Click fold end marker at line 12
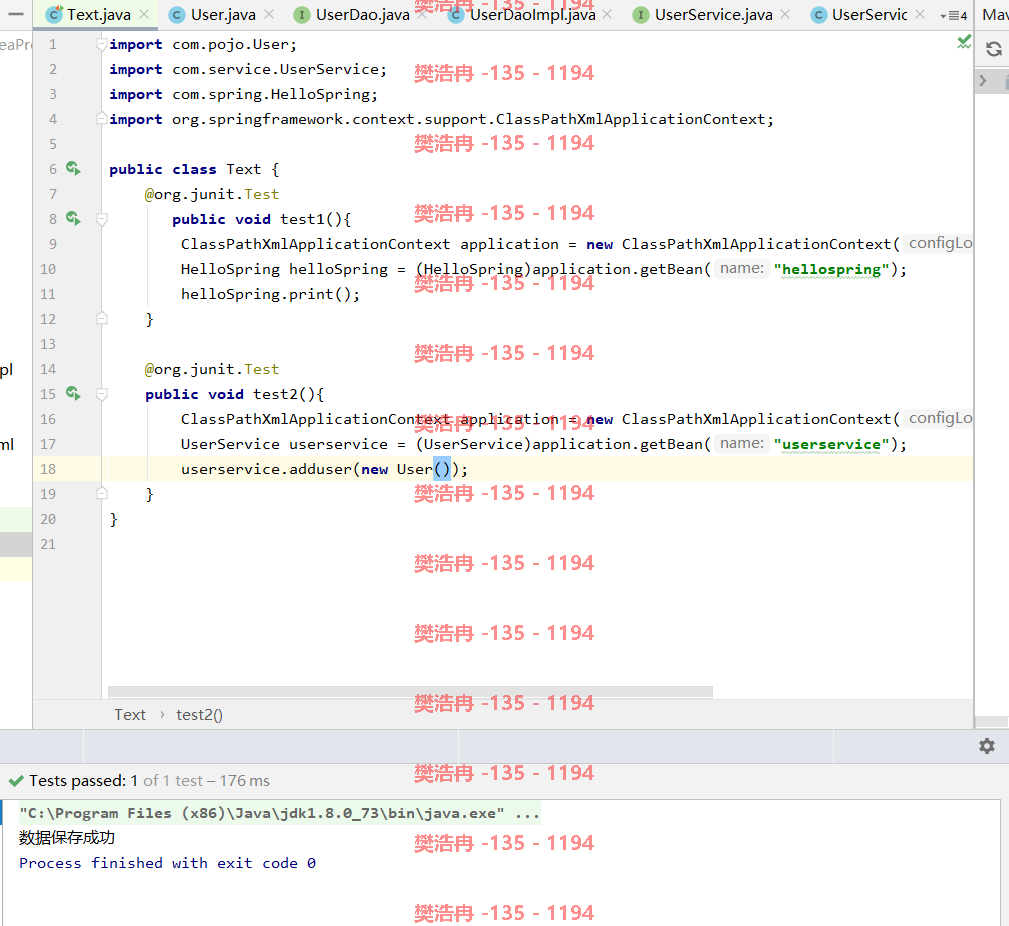Screen dimensions: 1009x926 pyautogui.click(x=101, y=318)
